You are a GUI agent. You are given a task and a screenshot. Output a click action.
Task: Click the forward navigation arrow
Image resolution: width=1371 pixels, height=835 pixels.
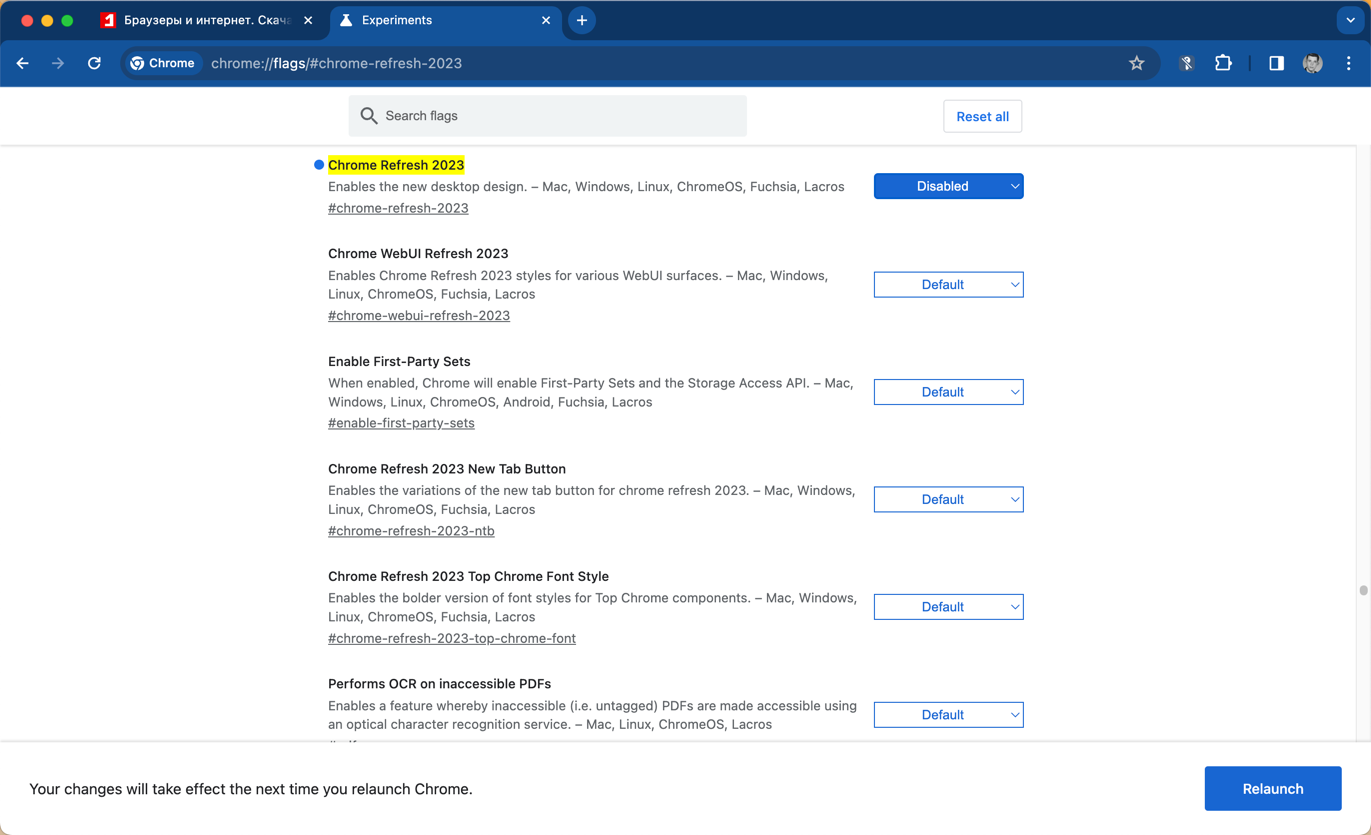[x=58, y=63]
